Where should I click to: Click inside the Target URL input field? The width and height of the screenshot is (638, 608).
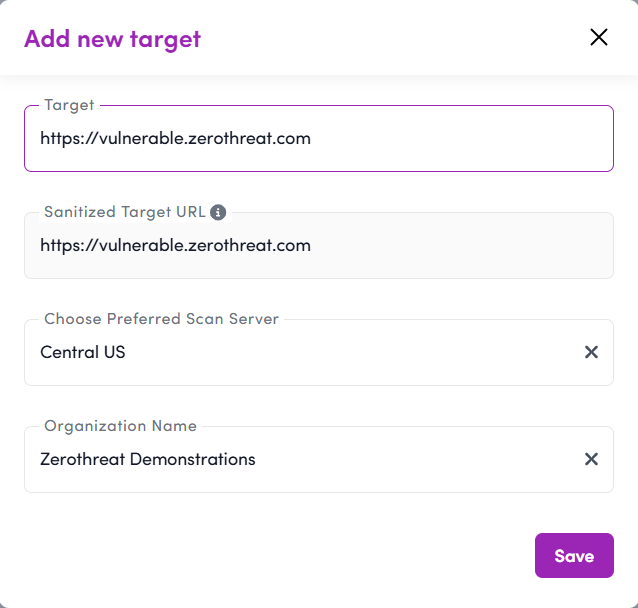point(450,139)
